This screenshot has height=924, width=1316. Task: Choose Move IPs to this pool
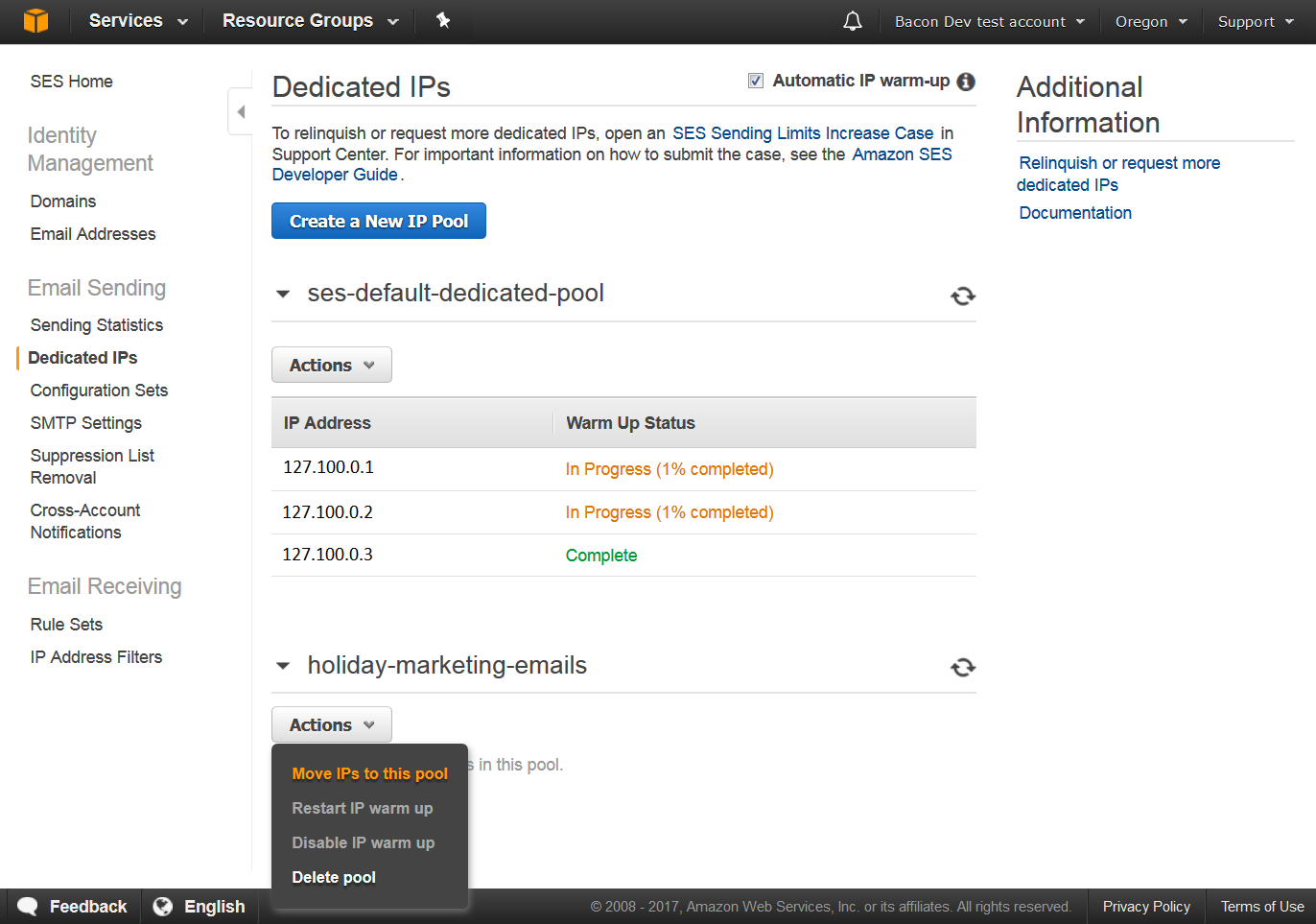point(370,773)
